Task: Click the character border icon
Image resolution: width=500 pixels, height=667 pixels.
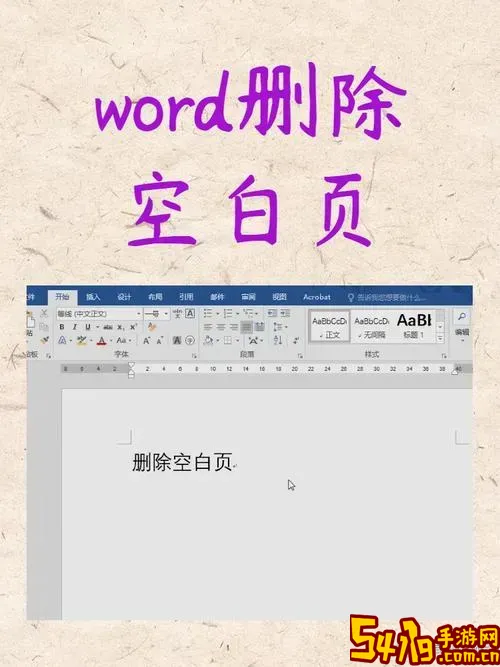Action: pyautogui.click(x=190, y=314)
